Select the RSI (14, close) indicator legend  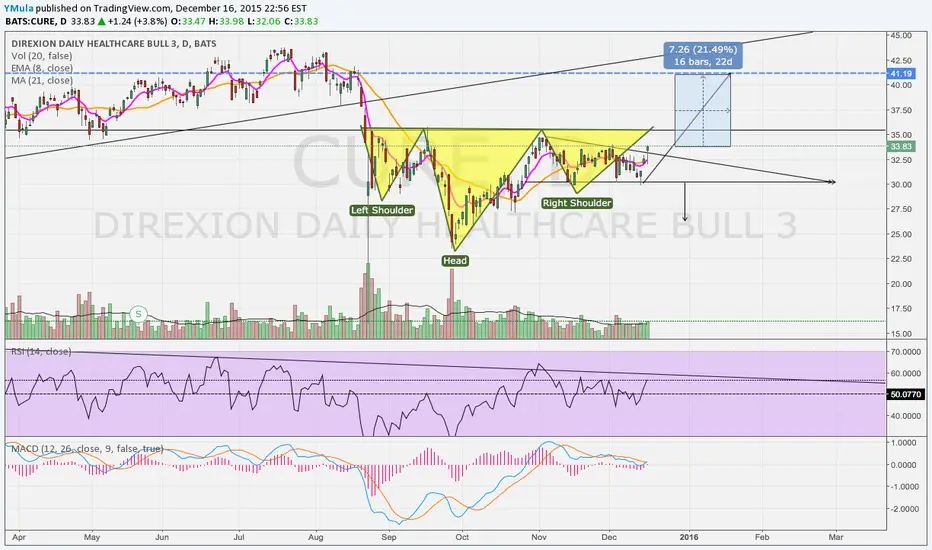[x=41, y=351]
